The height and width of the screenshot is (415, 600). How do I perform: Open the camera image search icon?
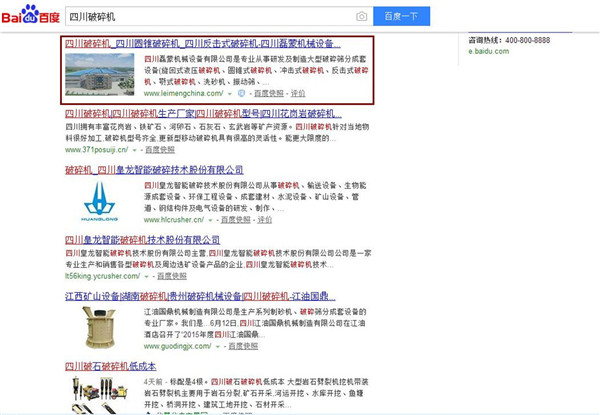click(x=361, y=16)
